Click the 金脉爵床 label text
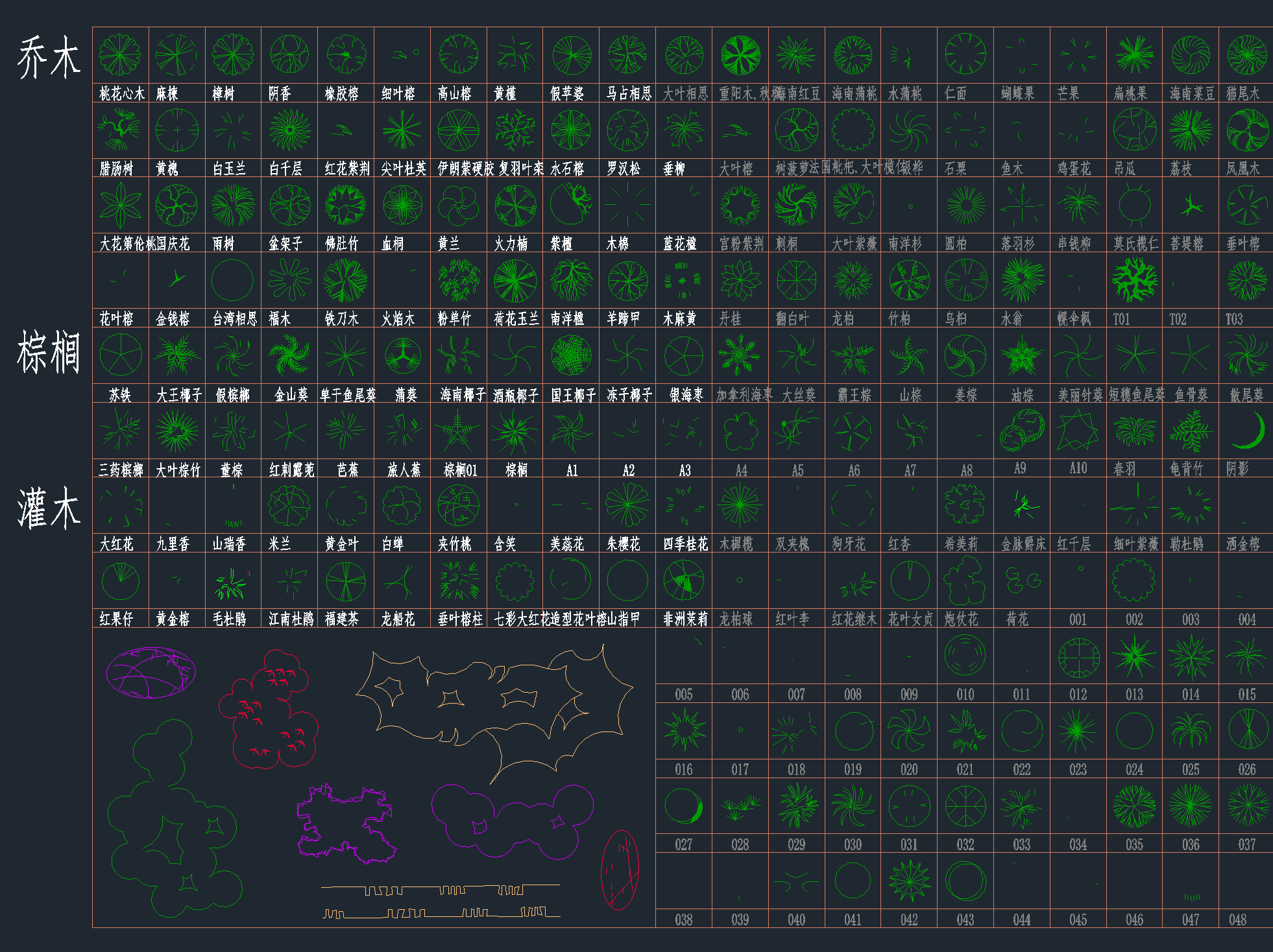This screenshot has width=1273, height=952. click(1023, 544)
